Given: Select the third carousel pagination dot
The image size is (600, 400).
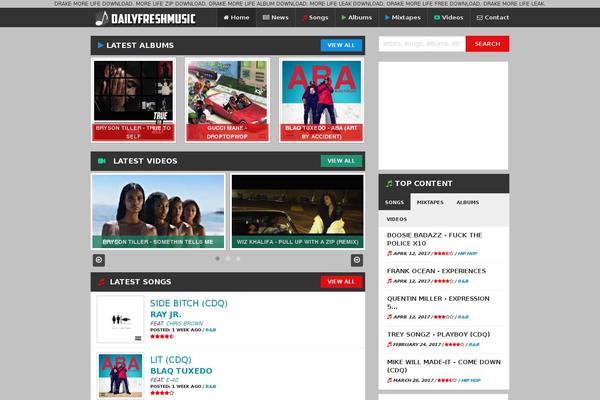Looking at the screenshot, I should click(238, 259).
